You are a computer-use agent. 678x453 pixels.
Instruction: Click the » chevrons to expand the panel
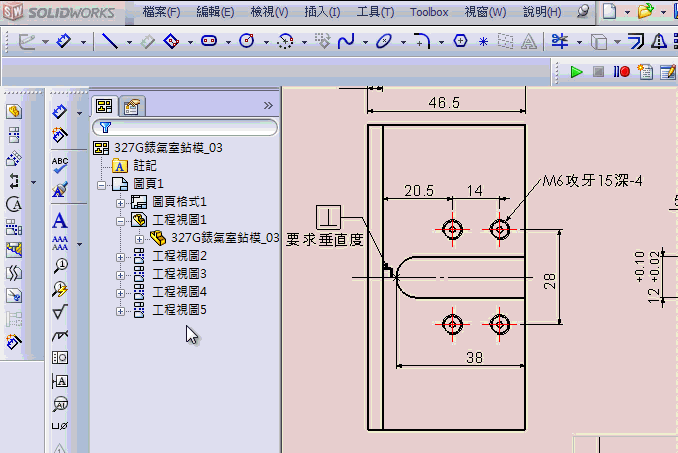click(x=268, y=105)
